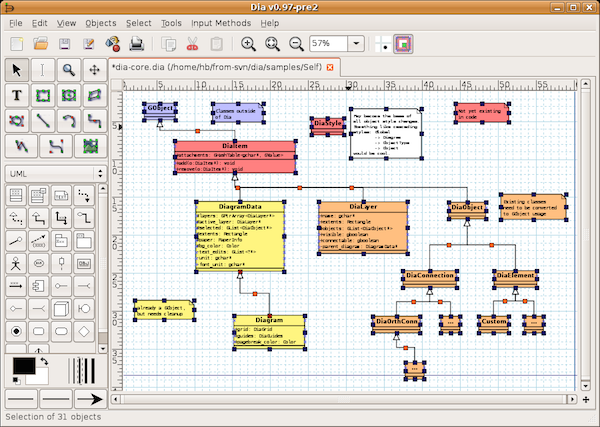This screenshot has width=600, height=427.
Task: Open the middle line style selector
Action: pos(56,399)
